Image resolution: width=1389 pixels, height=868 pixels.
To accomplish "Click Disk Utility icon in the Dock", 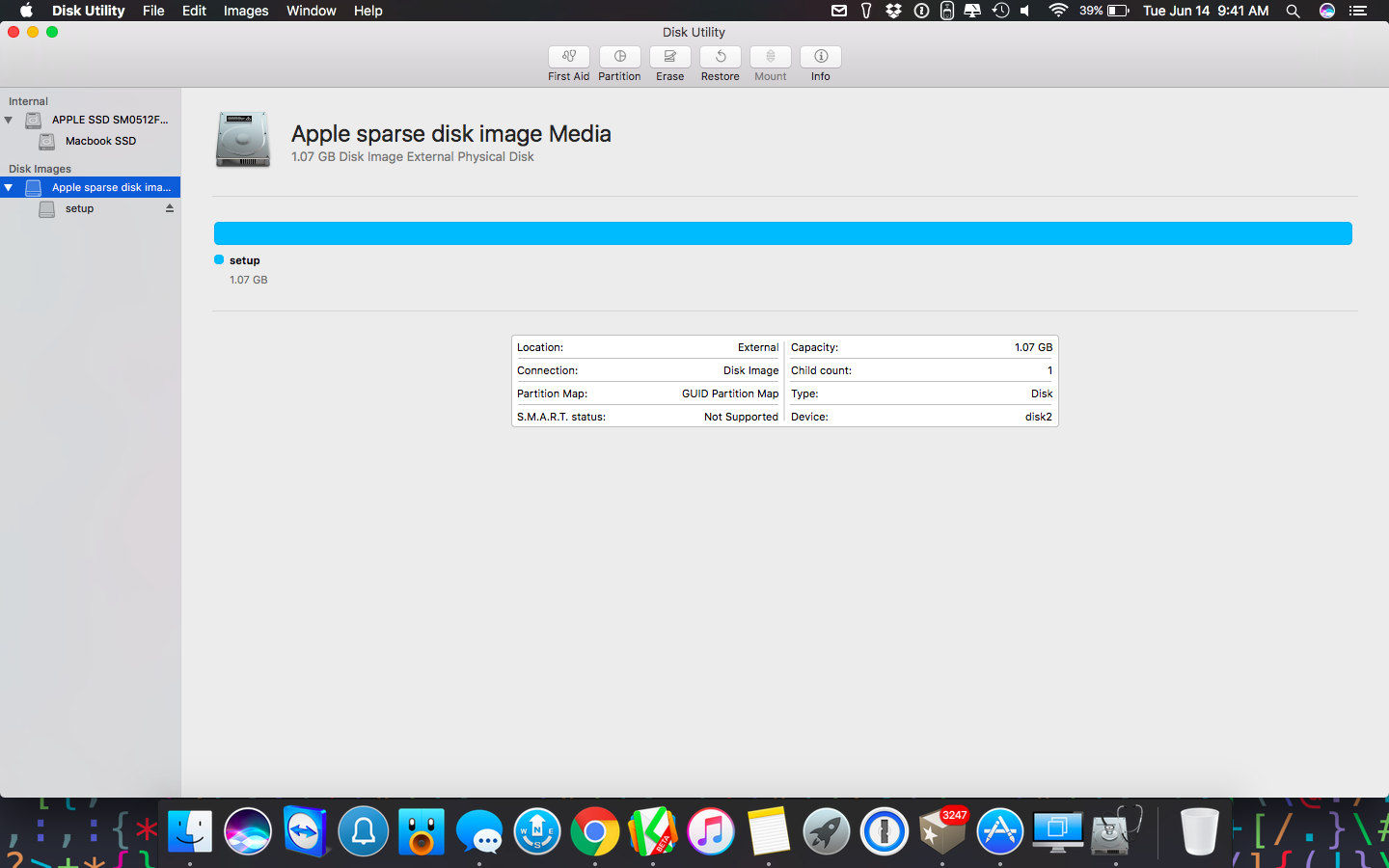I will (1116, 831).
